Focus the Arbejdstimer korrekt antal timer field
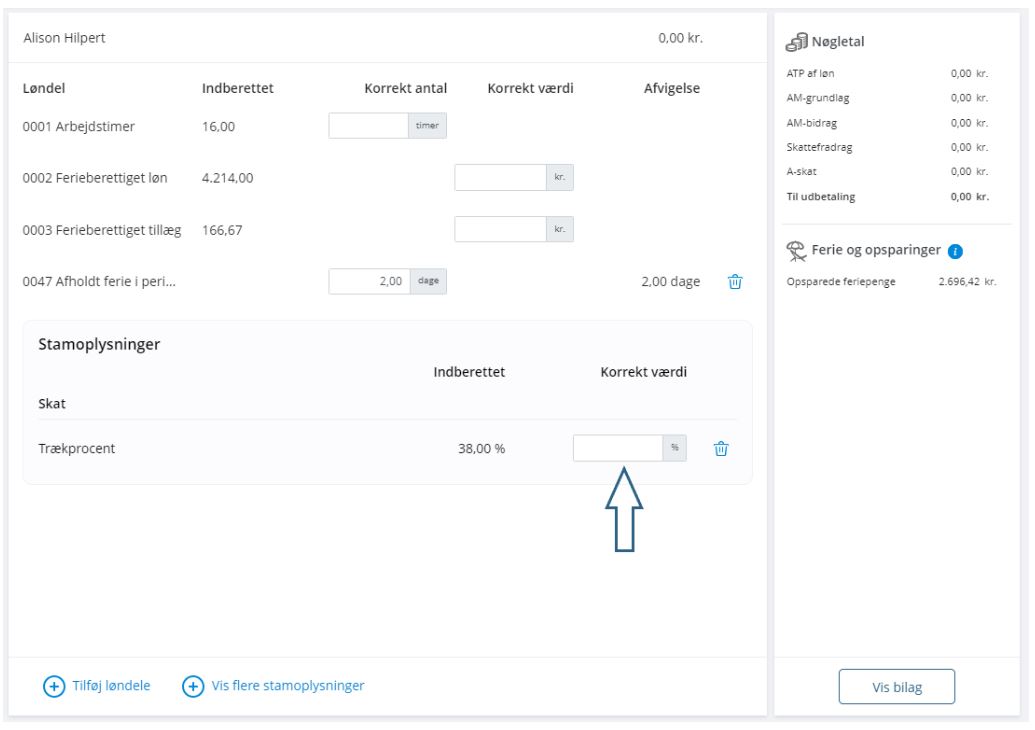This screenshot has height=730, width=1035. click(368, 125)
